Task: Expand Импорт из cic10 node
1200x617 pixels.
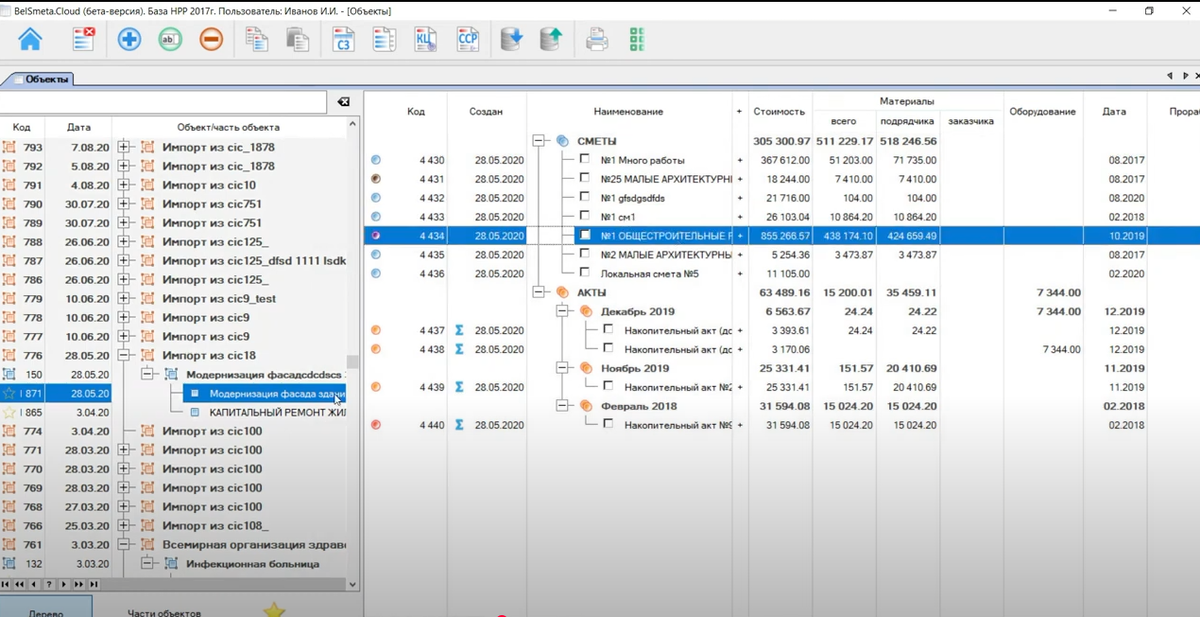Action: point(125,185)
